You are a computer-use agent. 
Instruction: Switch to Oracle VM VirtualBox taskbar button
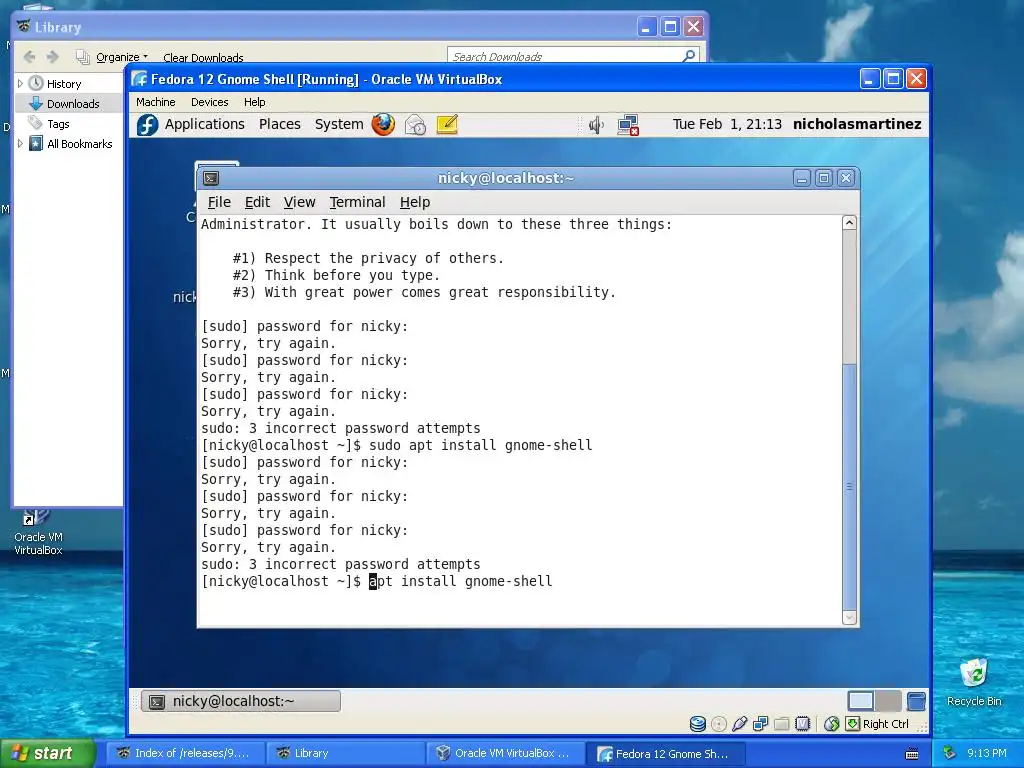tap(506, 753)
